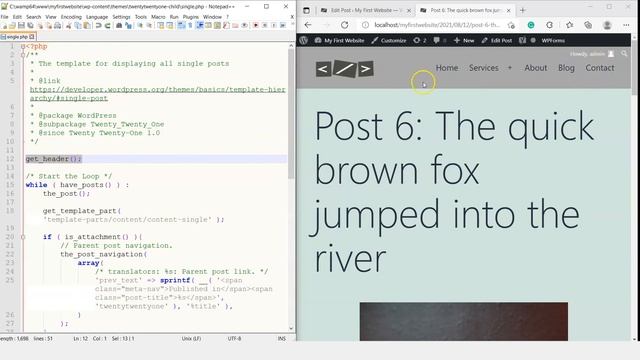Collapse the comment block fold at line 2

23,55
